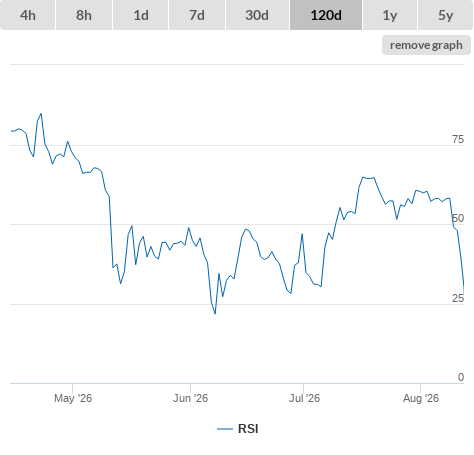Click the 75 y-axis value label
The height and width of the screenshot is (455, 474).
(x=458, y=139)
